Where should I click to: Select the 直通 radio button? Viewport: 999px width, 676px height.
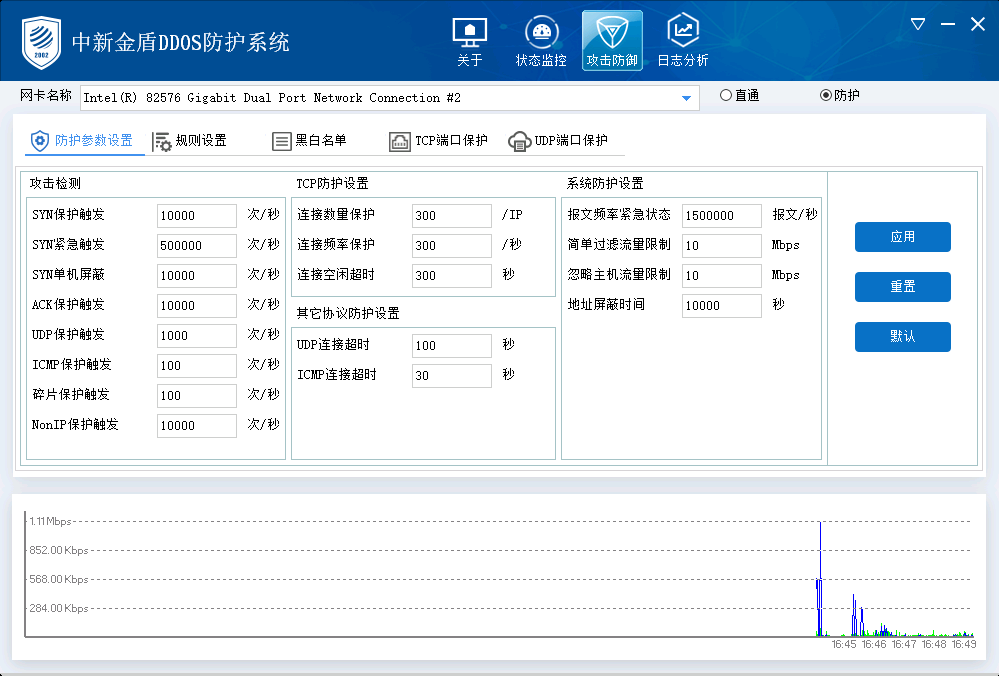pyautogui.click(x=726, y=96)
